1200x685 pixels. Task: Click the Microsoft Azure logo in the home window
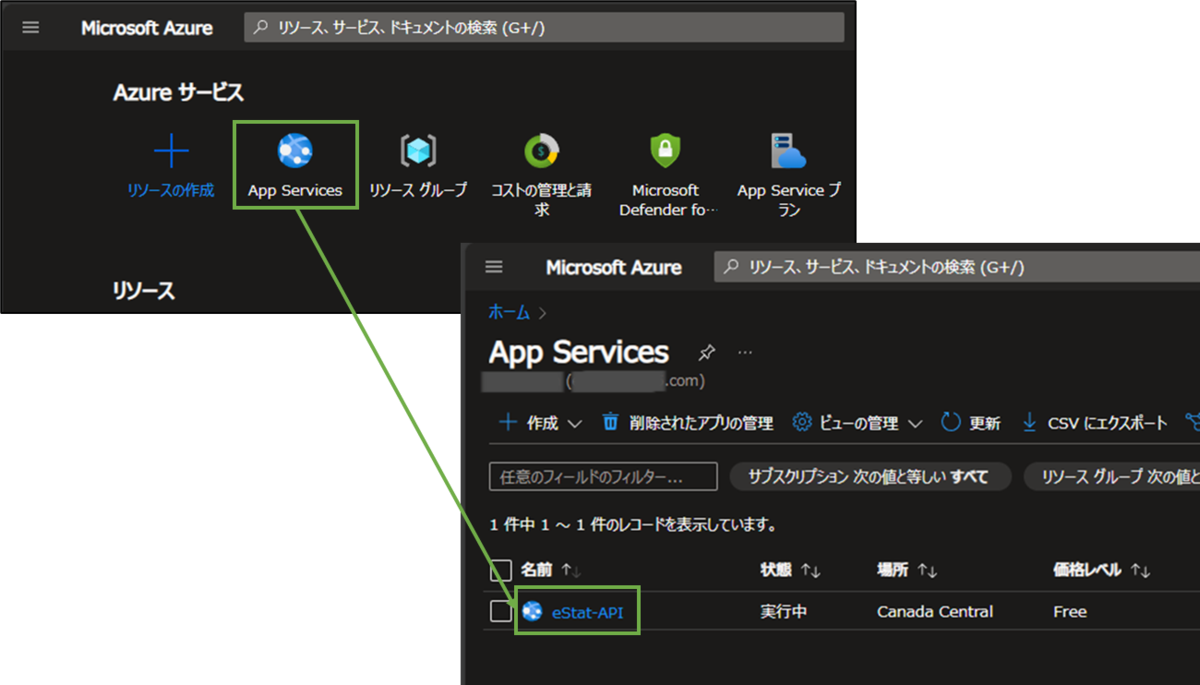(147, 28)
